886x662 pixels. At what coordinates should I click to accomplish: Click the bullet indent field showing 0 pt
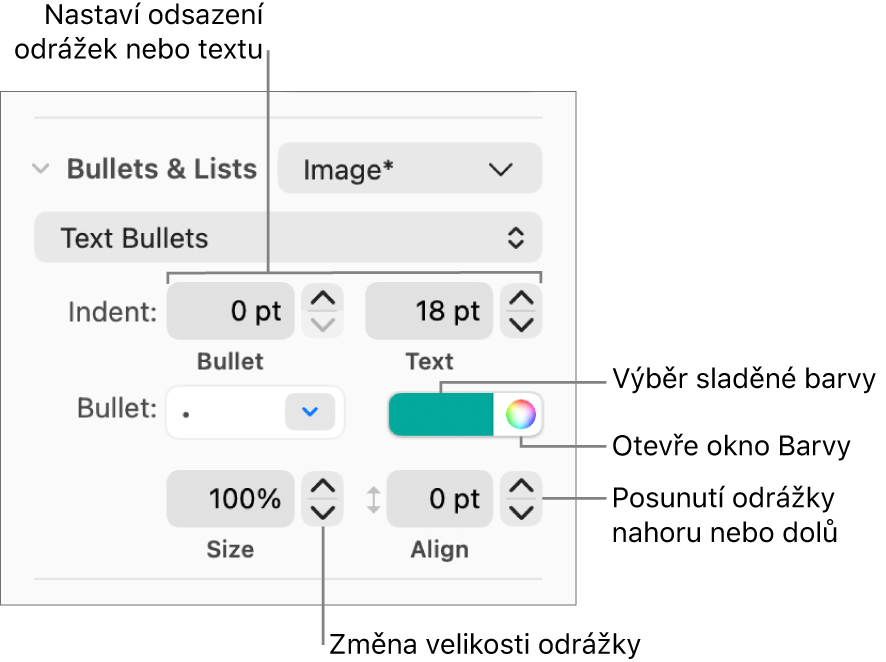coord(230,311)
